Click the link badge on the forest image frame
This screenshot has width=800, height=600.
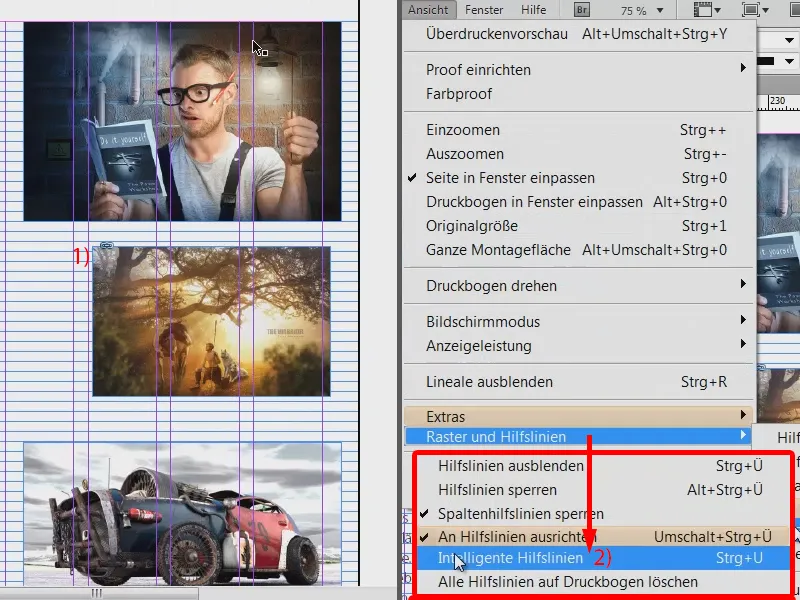pos(107,243)
